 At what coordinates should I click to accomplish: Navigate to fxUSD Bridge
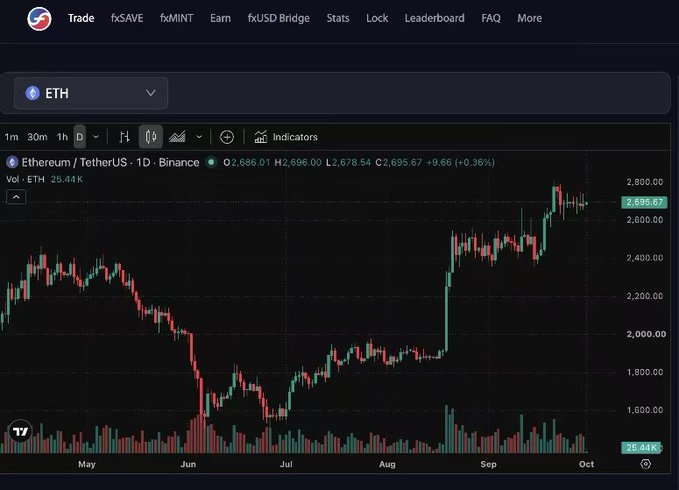pos(278,18)
